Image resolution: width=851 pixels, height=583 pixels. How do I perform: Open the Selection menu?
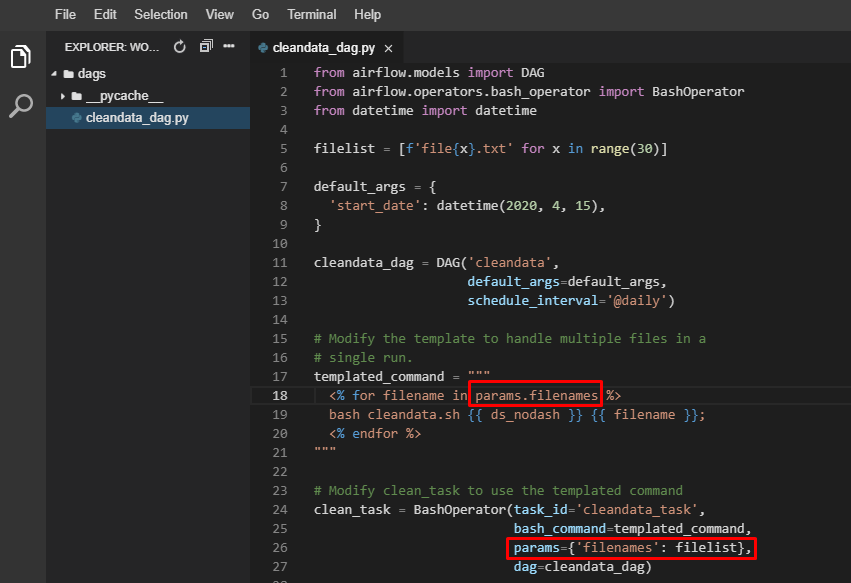[x=161, y=15]
